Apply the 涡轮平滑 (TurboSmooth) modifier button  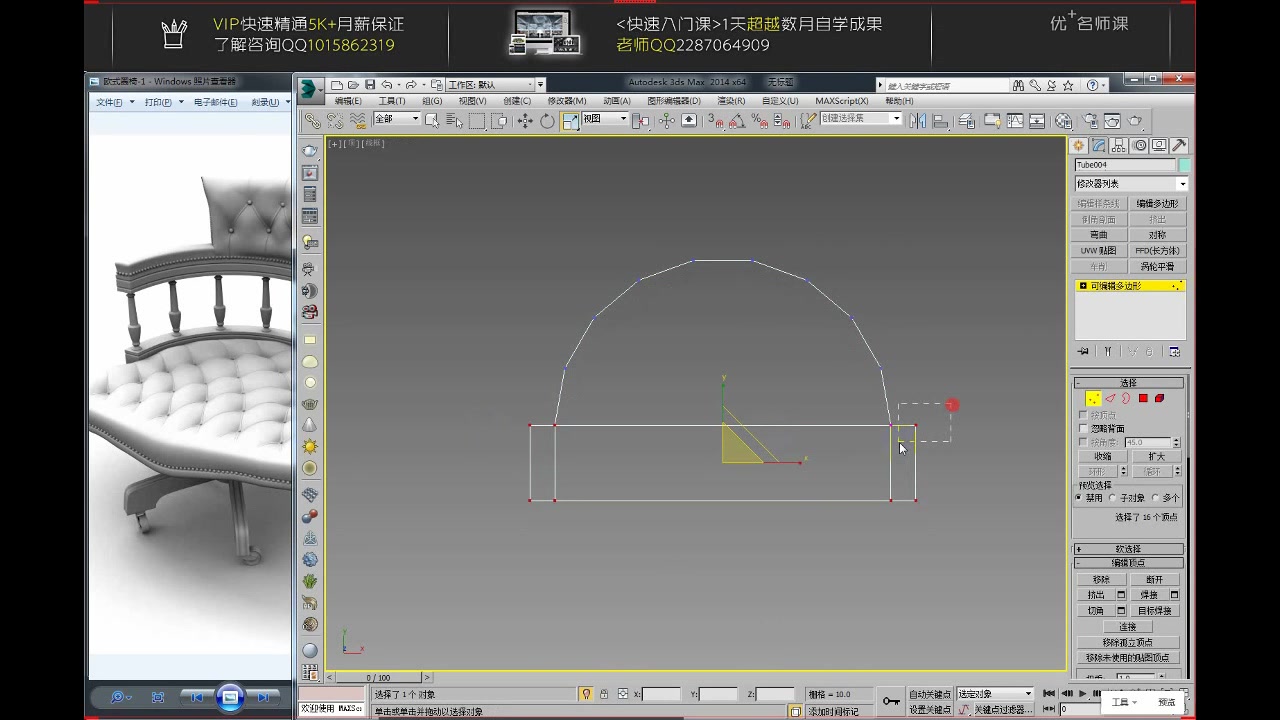point(1157,265)
